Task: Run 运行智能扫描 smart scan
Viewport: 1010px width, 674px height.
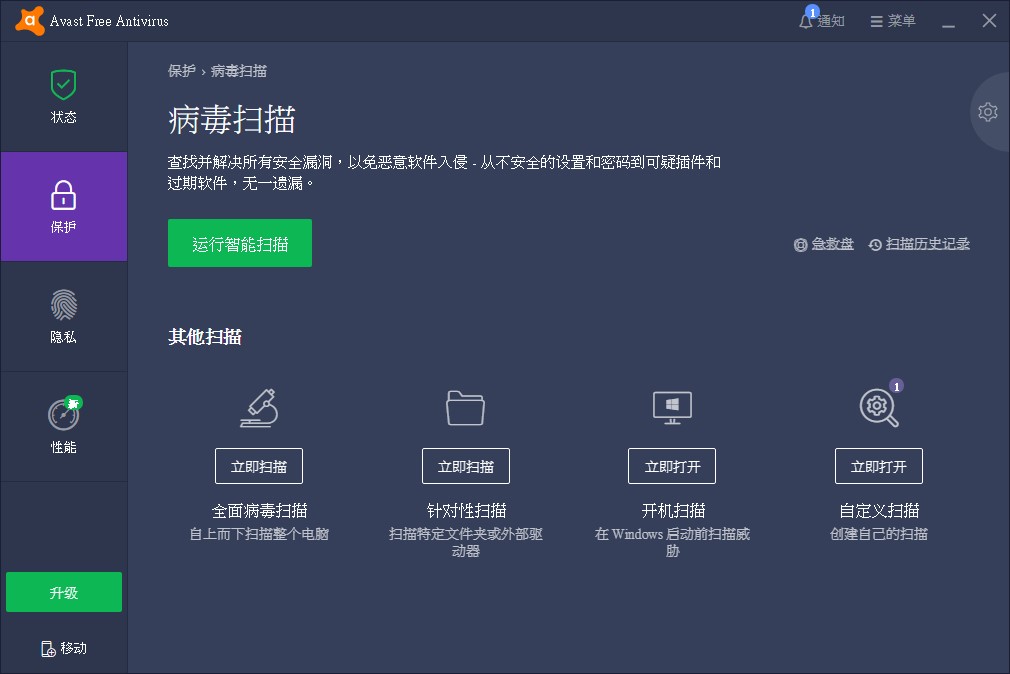Action: (239, 242)
